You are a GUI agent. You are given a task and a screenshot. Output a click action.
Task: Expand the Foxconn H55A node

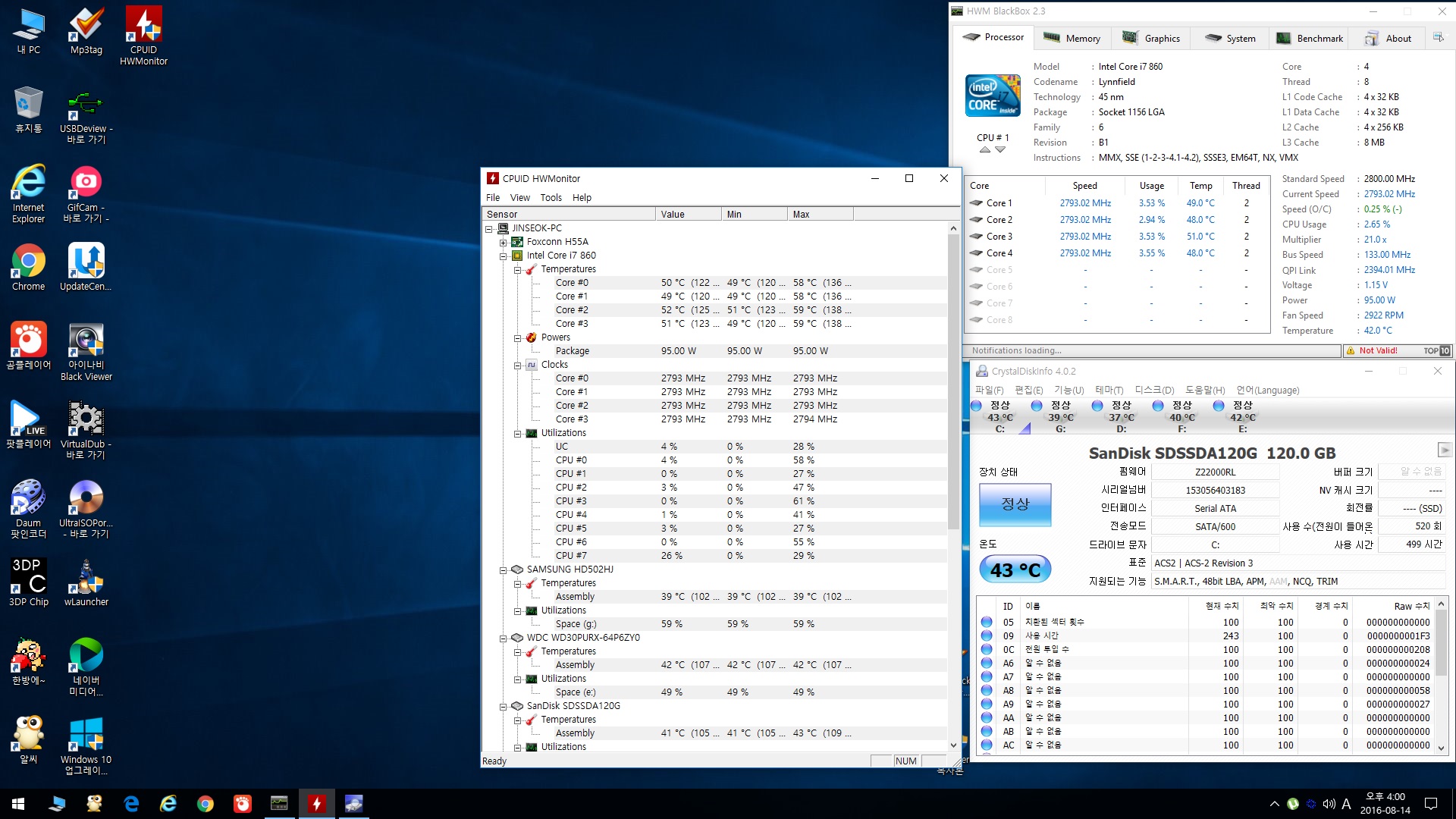(x=503, y=242)
